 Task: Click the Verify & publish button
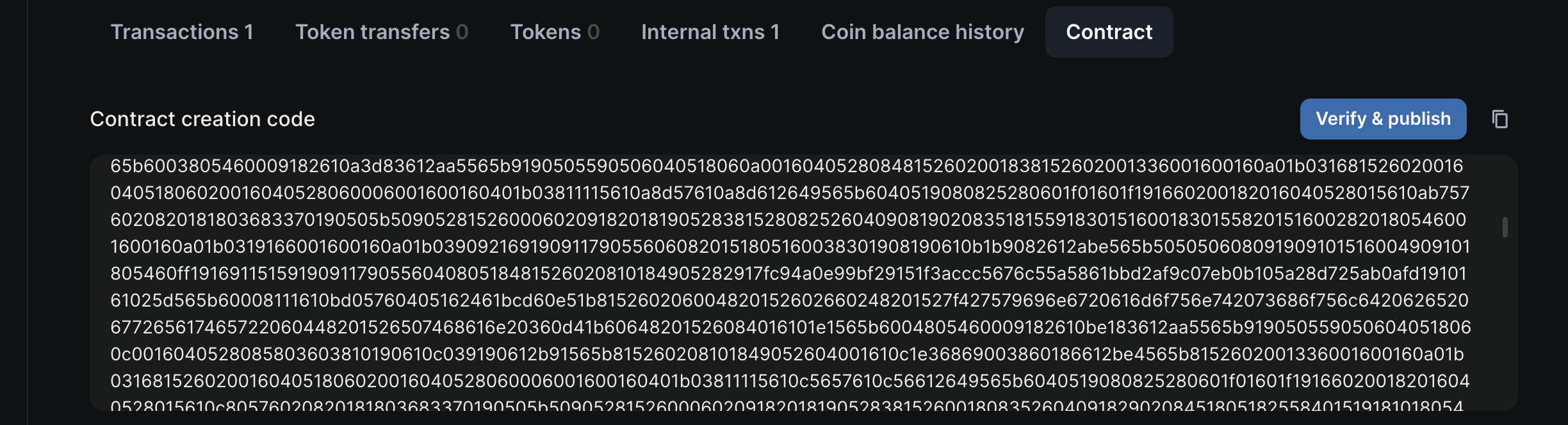[1383, 118]
